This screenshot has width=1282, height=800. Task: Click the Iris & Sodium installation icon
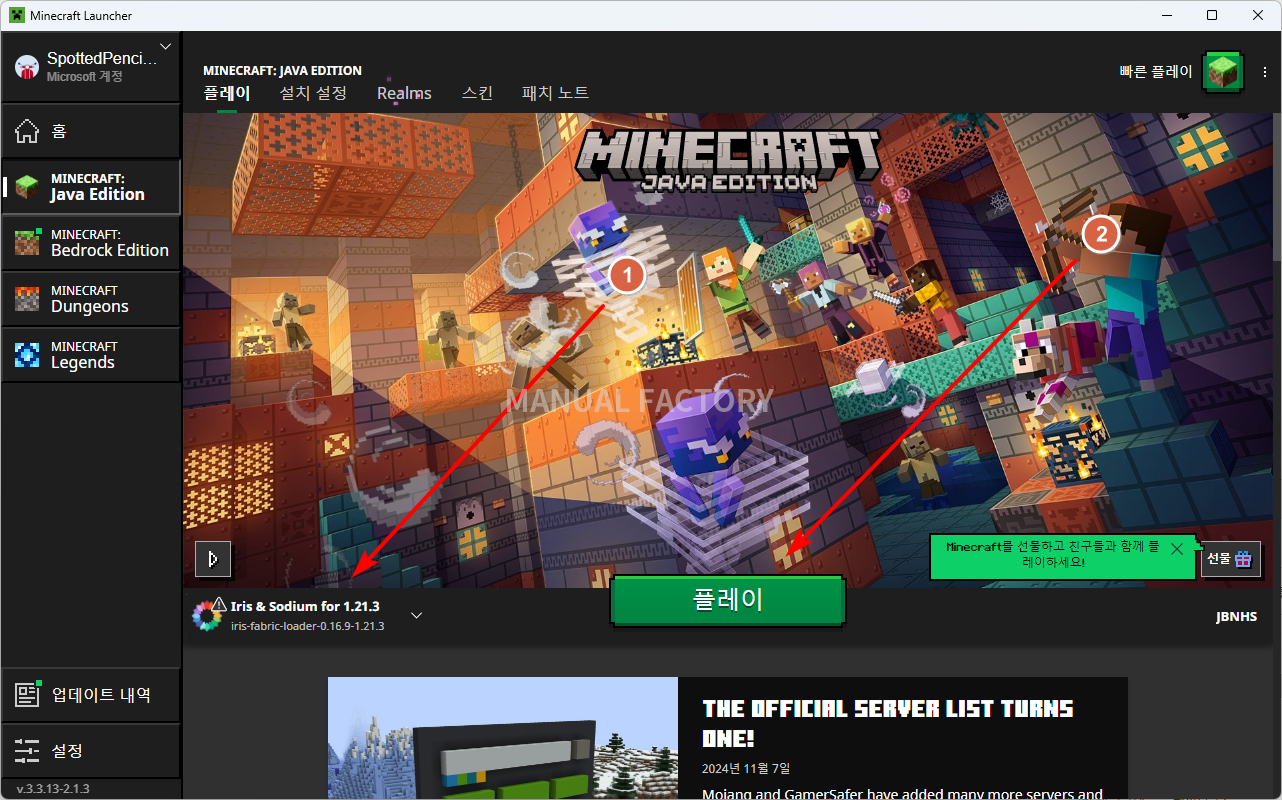pos(207,616)
